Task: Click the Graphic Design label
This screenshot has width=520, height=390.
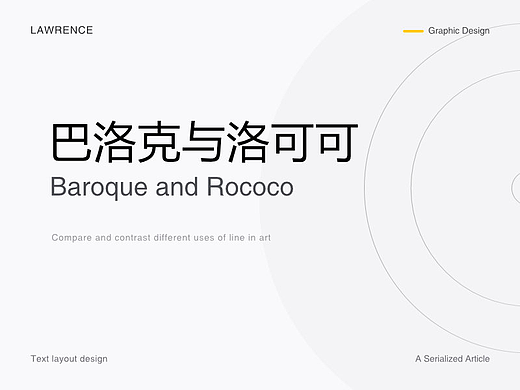Action: pos(459,31)
